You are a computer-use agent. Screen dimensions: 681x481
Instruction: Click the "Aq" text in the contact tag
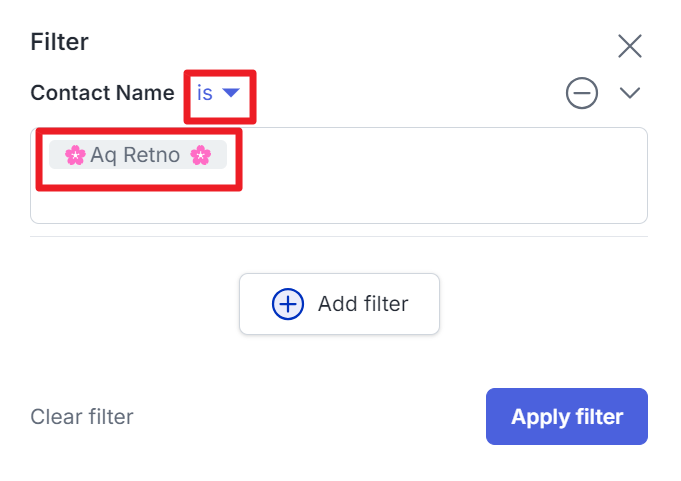tap(103, 156)
